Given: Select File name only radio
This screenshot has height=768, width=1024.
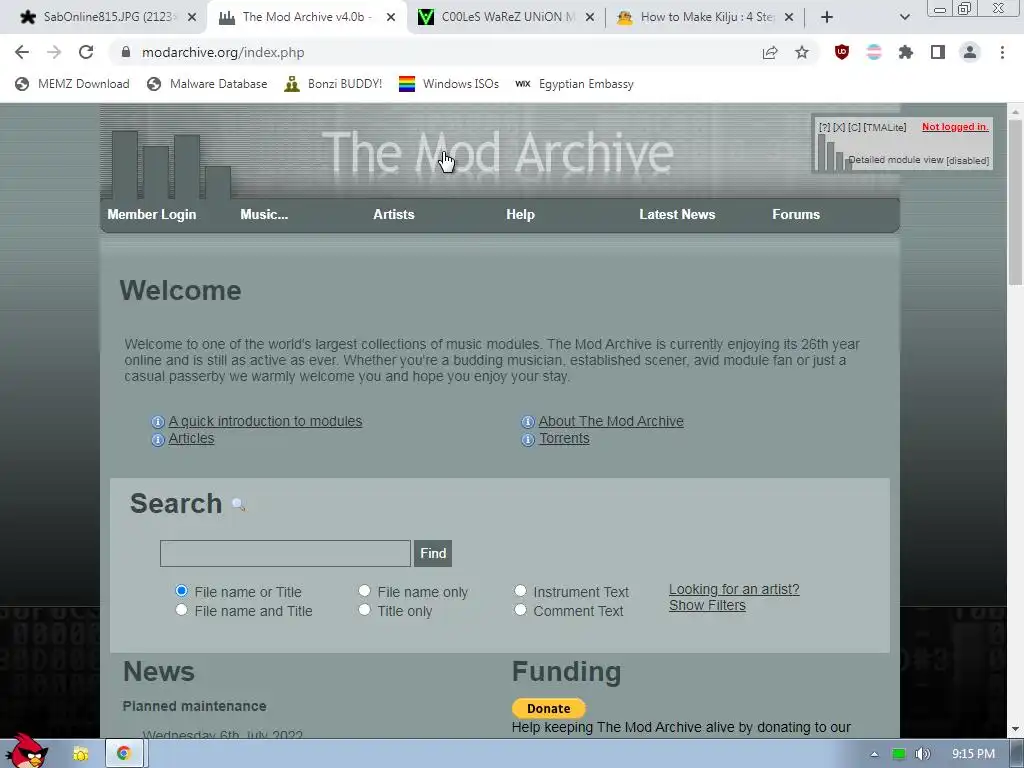Looking at the screenshot, I should 364,591.
